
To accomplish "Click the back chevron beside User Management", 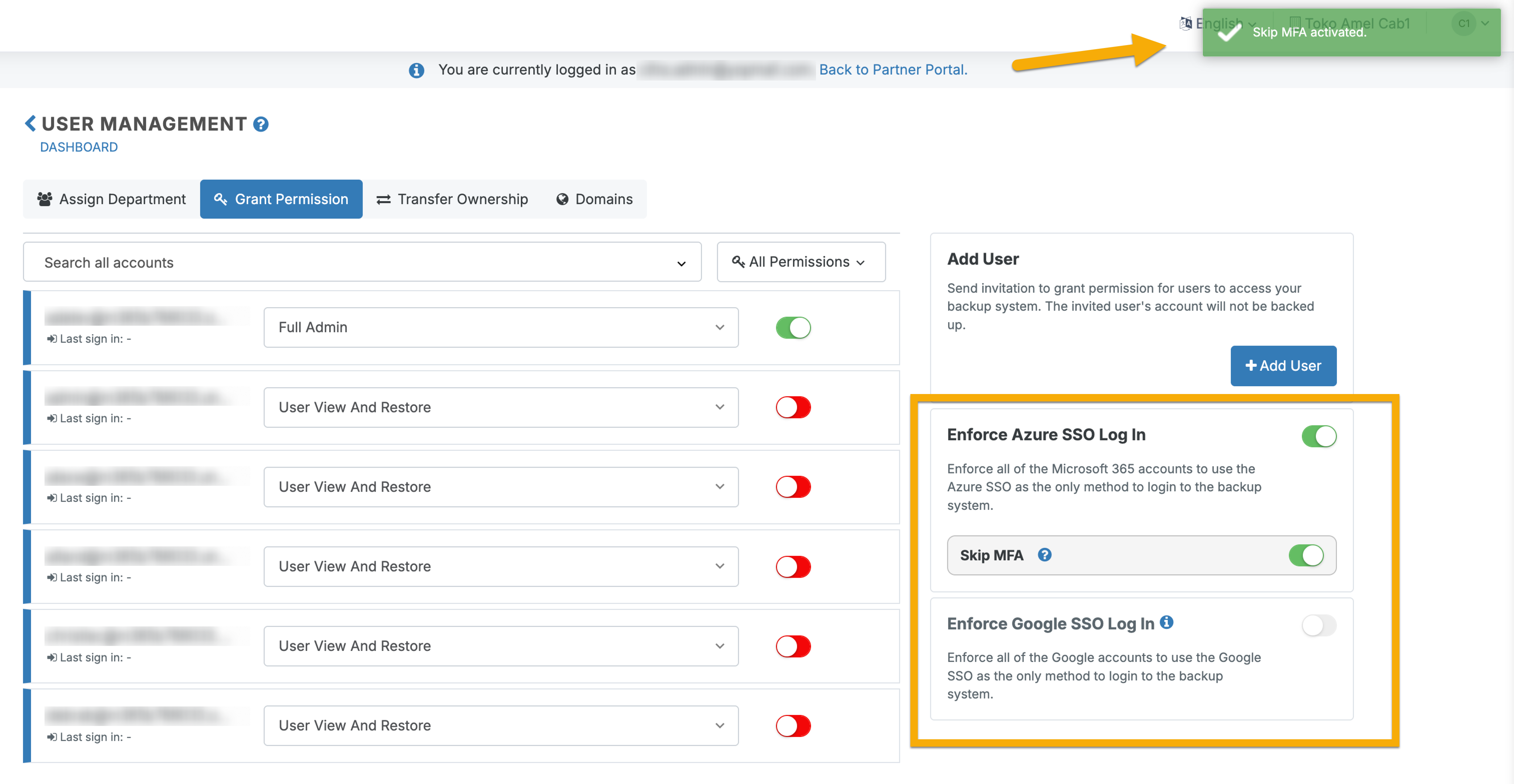I will click(x=30, y=123).
